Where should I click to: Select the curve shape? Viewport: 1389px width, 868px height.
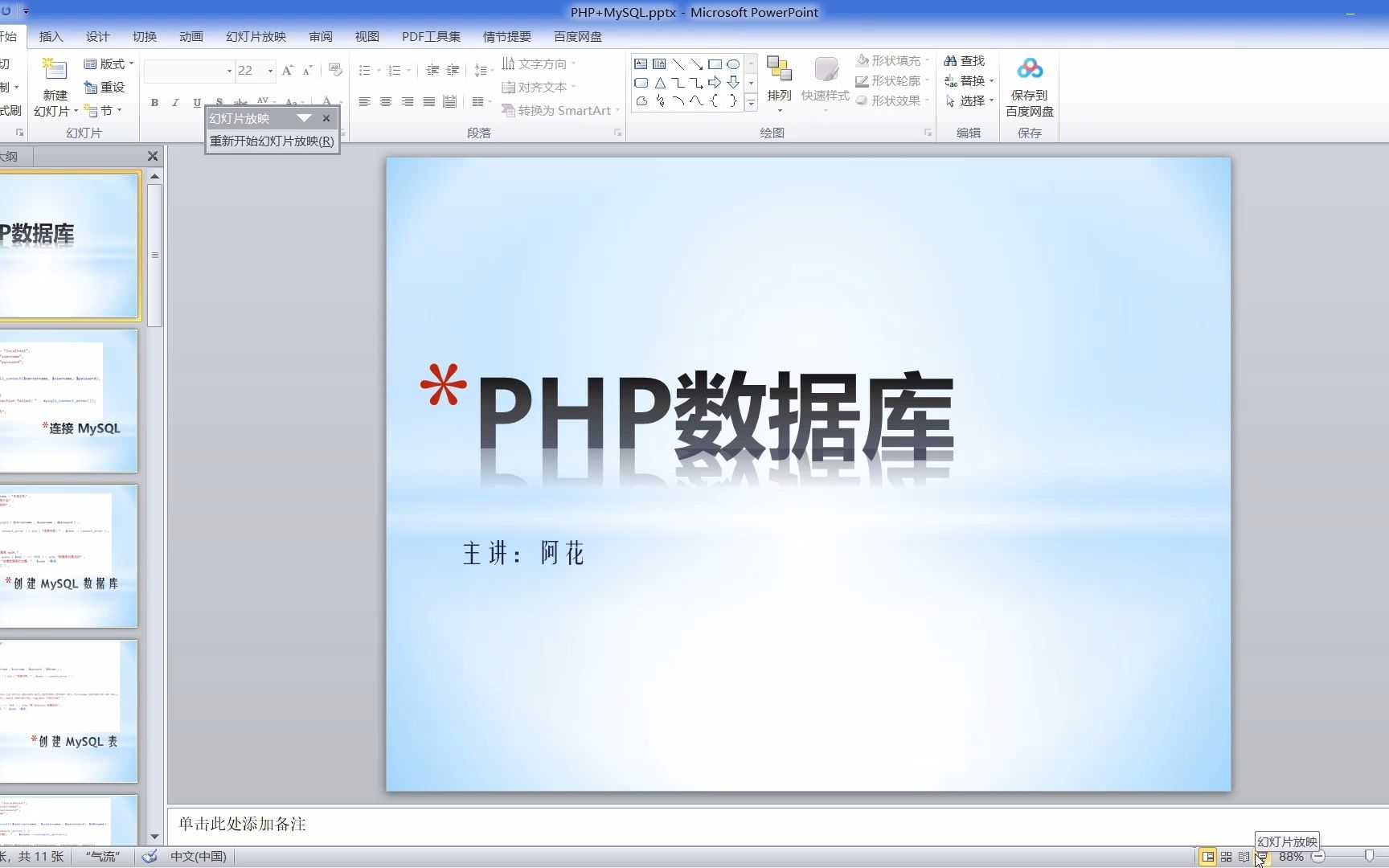696,100
